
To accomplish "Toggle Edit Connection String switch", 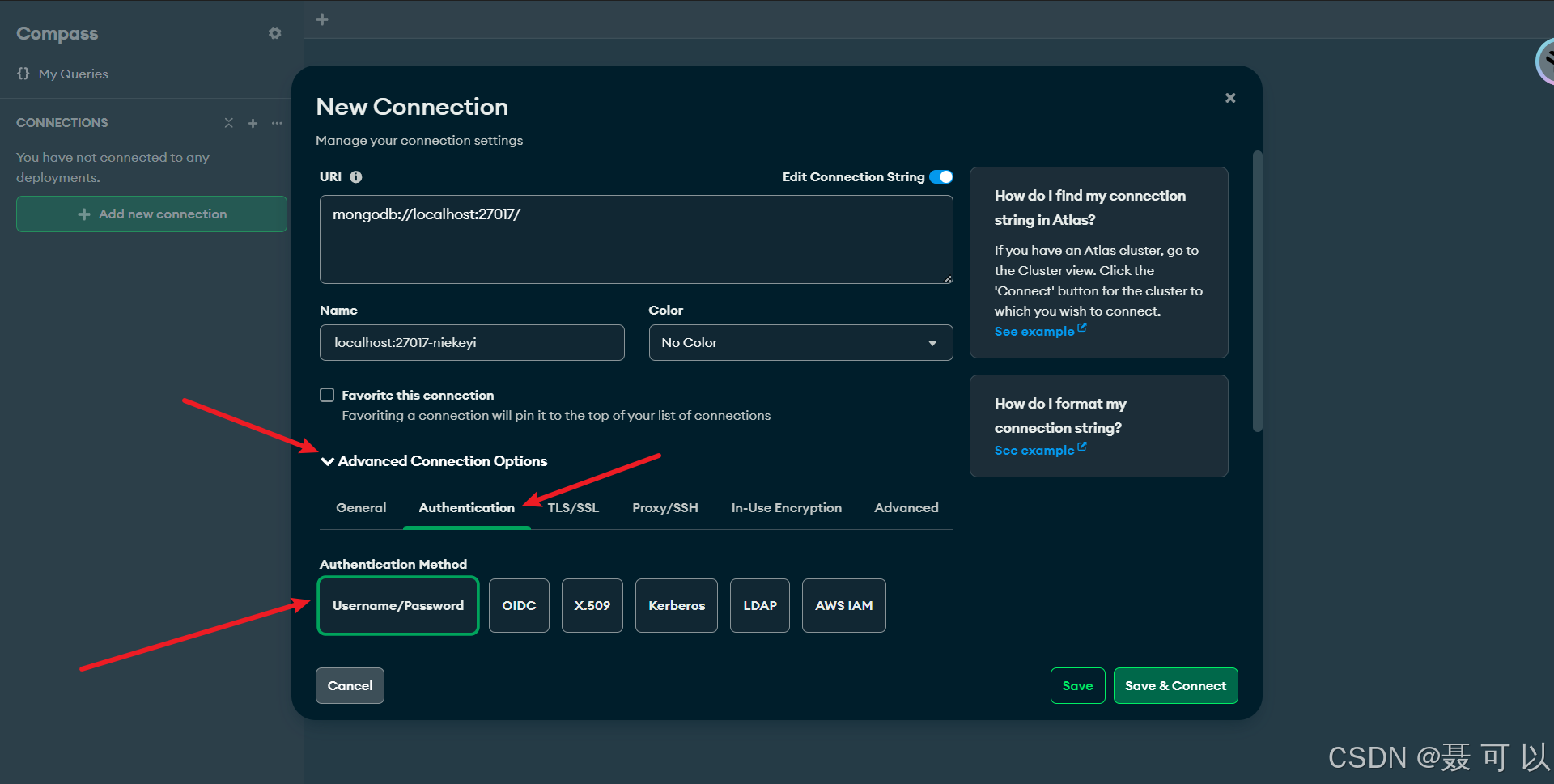I will (941, 177).
